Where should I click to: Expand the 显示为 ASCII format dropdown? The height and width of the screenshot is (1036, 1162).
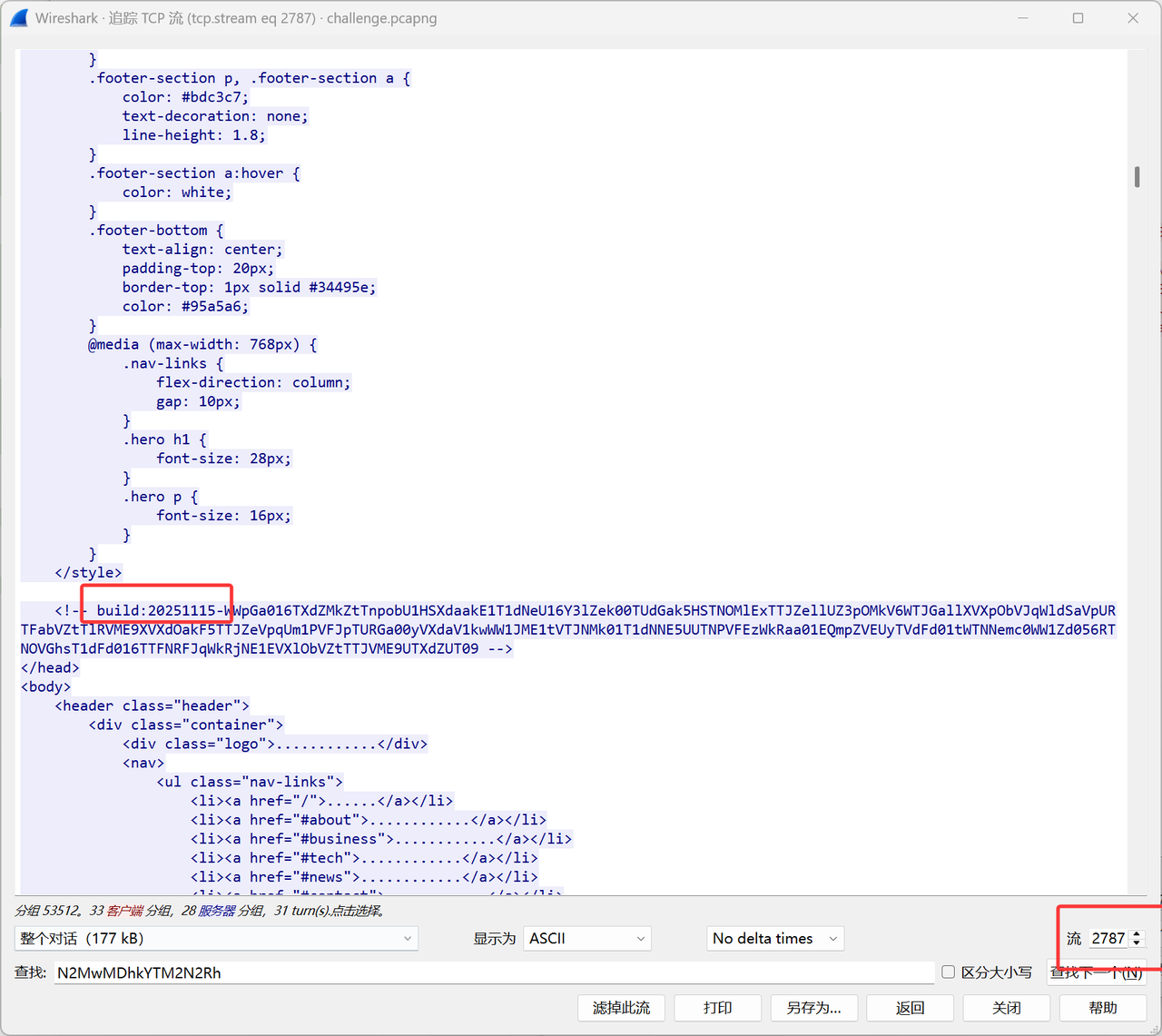pos(587,939)
